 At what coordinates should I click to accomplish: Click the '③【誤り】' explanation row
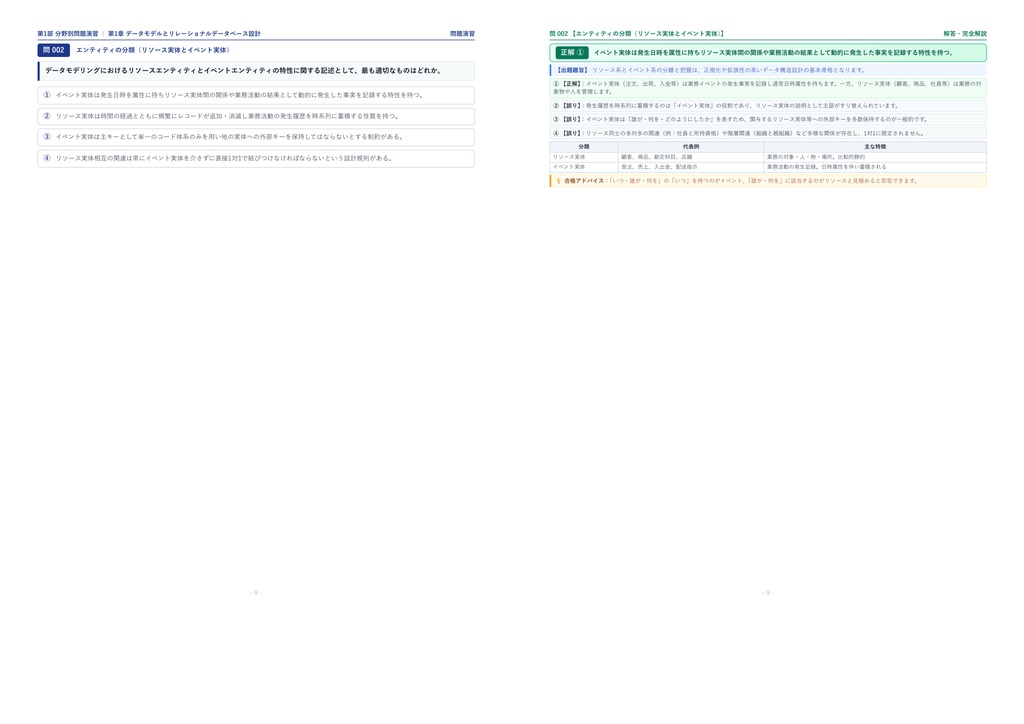(x=768, y=119)
